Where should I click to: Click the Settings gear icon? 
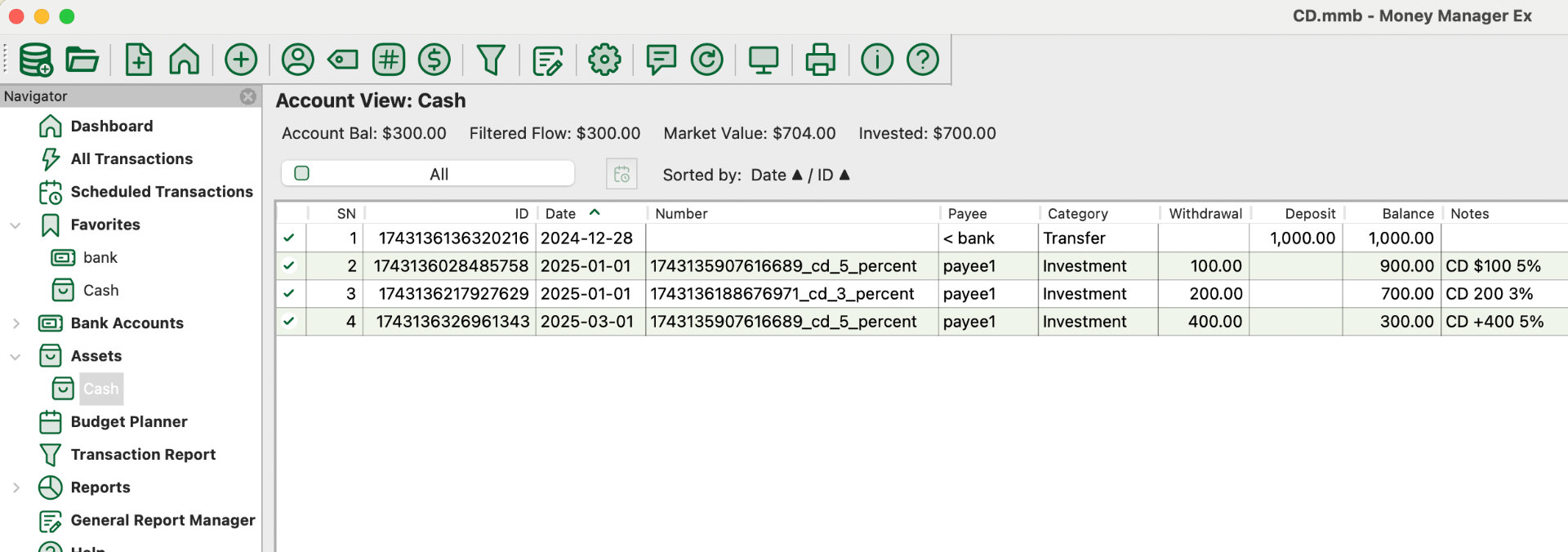click(x=604, y=60)
